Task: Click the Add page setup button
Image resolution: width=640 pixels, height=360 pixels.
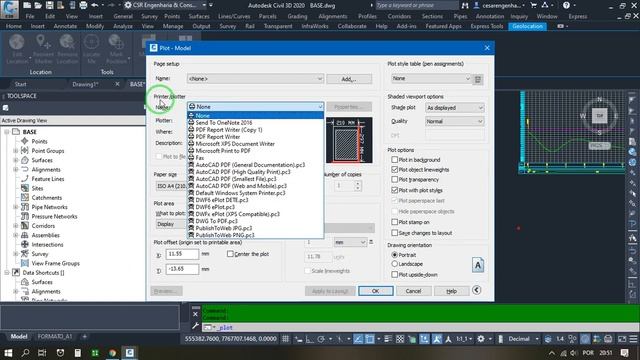Action: (x=349, y=79)
